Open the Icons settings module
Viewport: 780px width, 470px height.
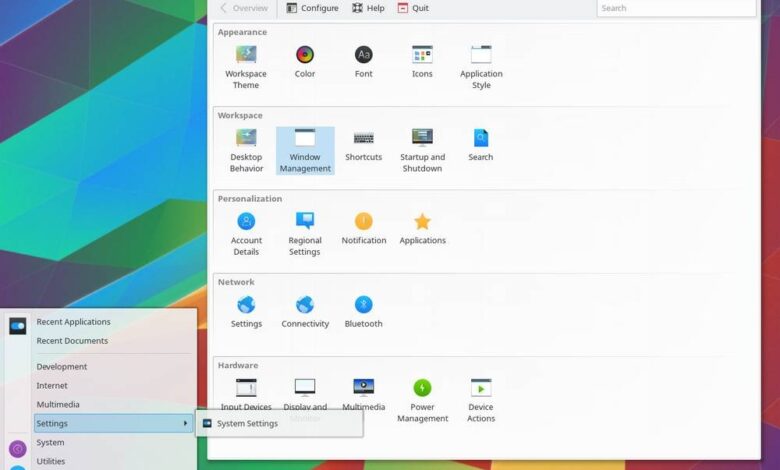(x=422, y=62)
